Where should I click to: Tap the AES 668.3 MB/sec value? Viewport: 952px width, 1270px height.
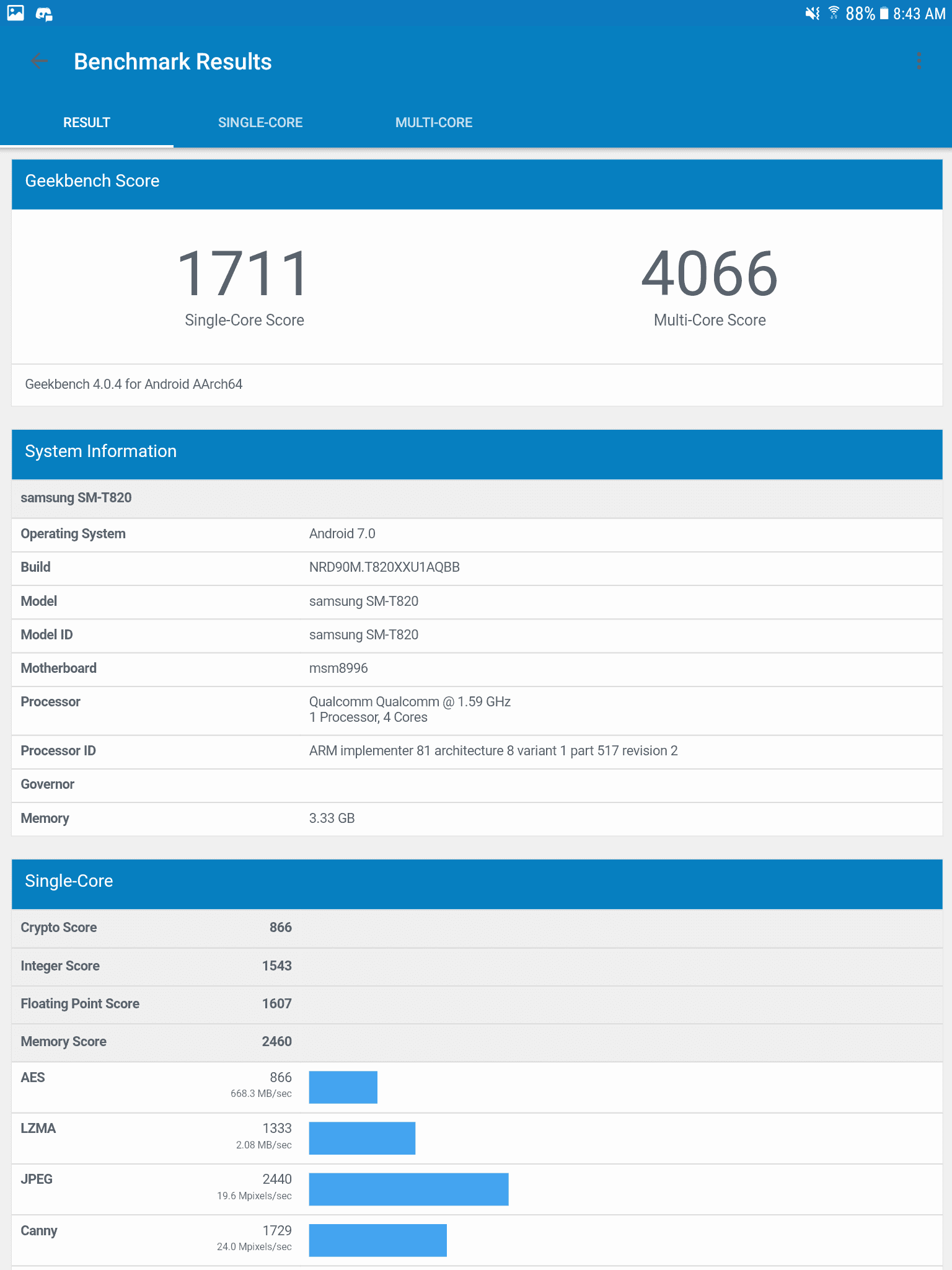coord(261,1094)
